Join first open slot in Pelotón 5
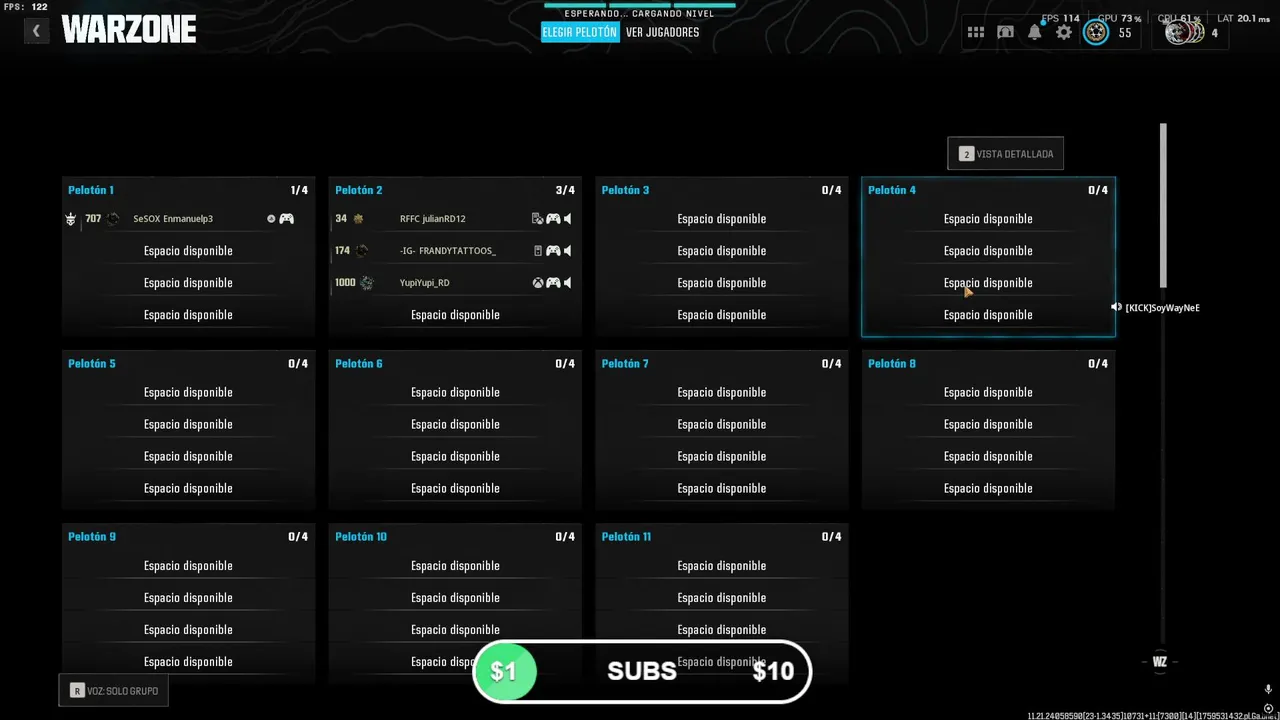This screenshot has height=720, width=1280. (x=188, y=393)
